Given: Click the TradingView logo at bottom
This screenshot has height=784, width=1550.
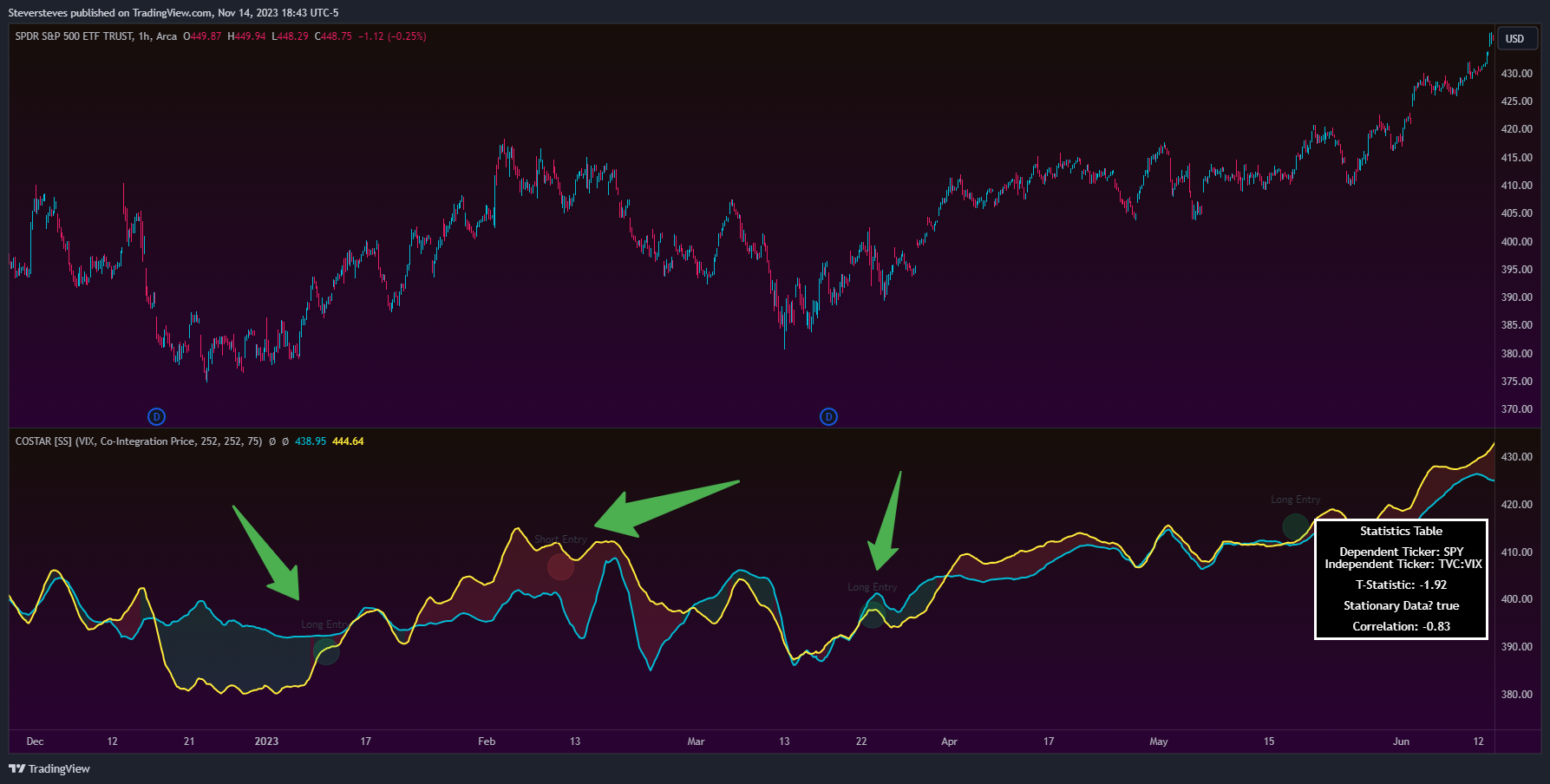Looking at the screenshot, I should [x=49, y=768].
